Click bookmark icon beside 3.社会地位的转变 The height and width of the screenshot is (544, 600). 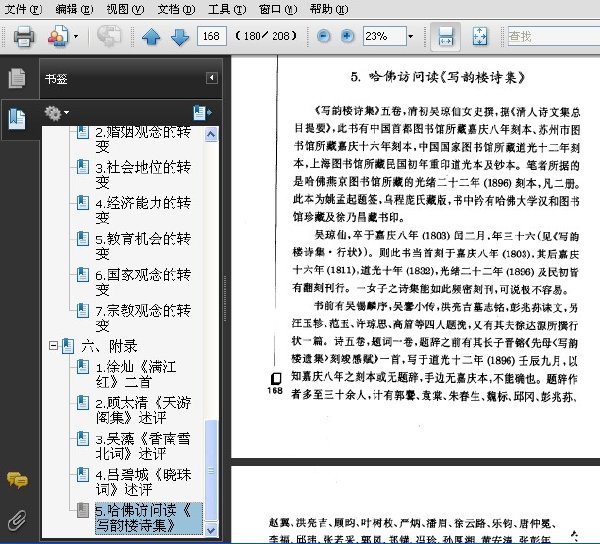tap(83, 167)
